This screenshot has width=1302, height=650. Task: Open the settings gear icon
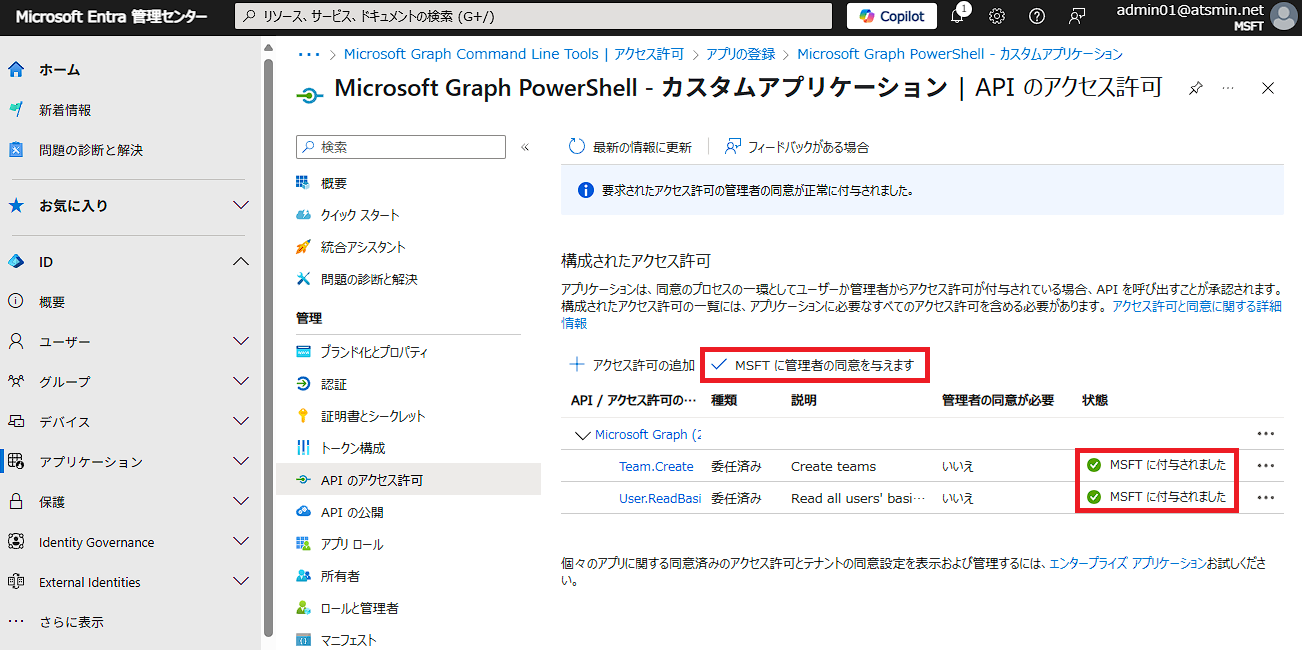tap(995, 15)
